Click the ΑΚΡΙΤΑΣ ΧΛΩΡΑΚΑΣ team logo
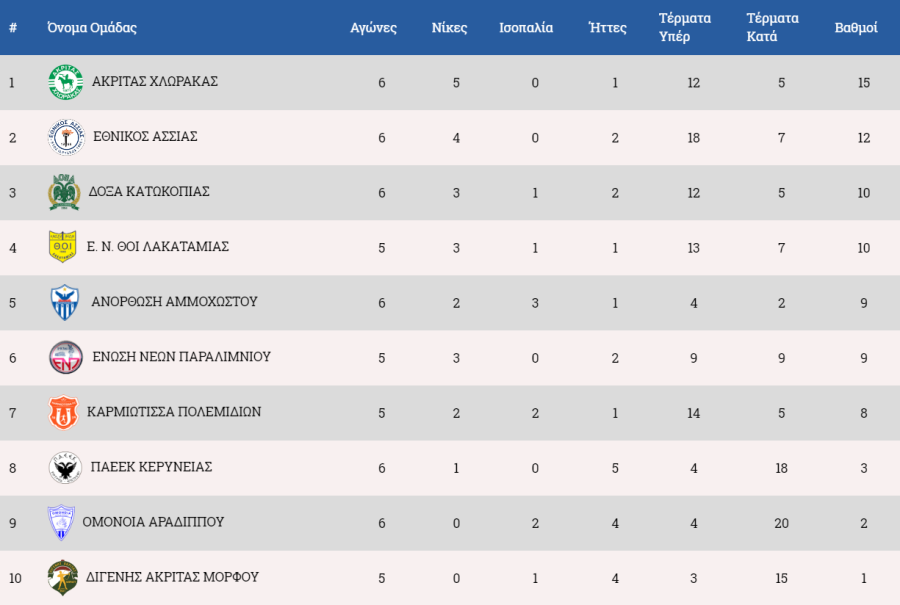 [65, 82]
